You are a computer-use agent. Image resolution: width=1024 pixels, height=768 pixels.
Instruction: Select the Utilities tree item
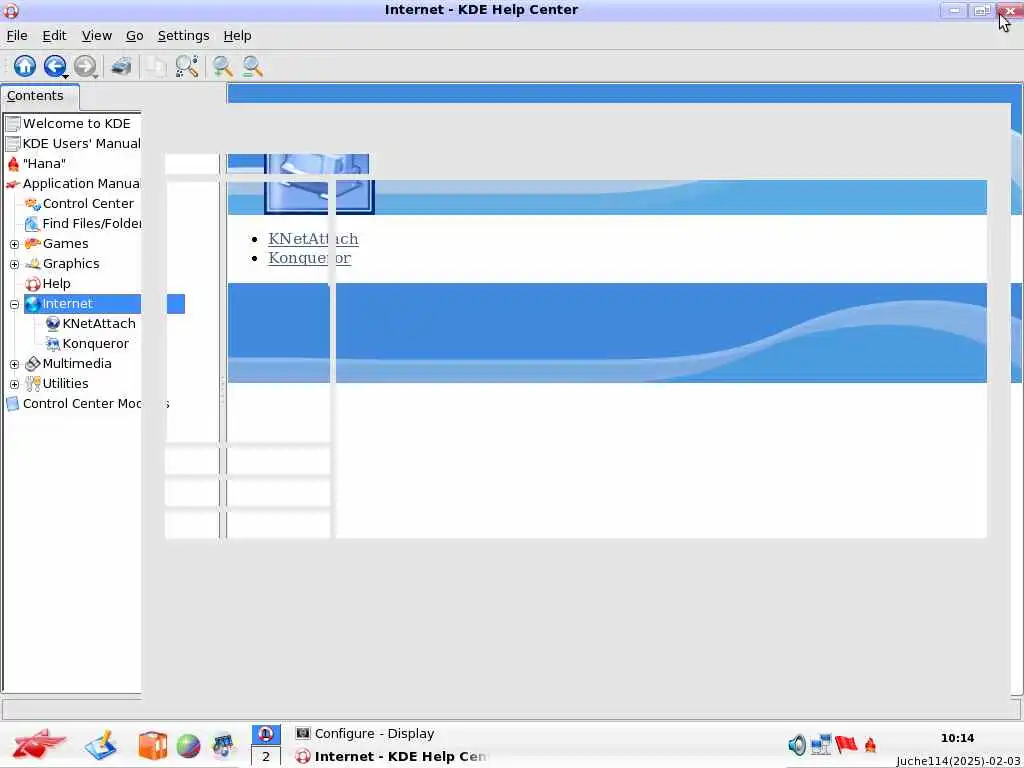coord(65,384)
